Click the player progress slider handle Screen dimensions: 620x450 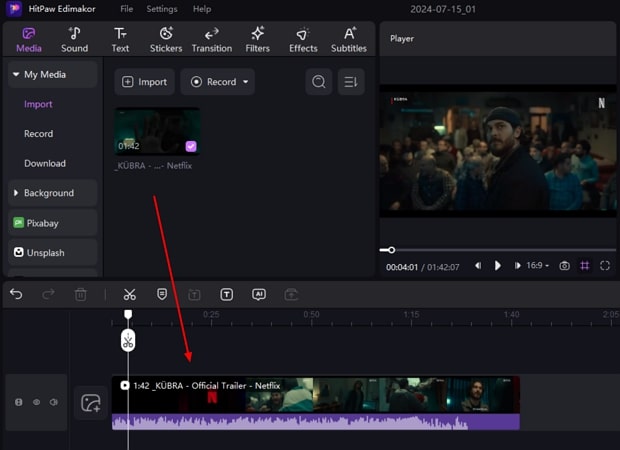click(x=391, y=250)
